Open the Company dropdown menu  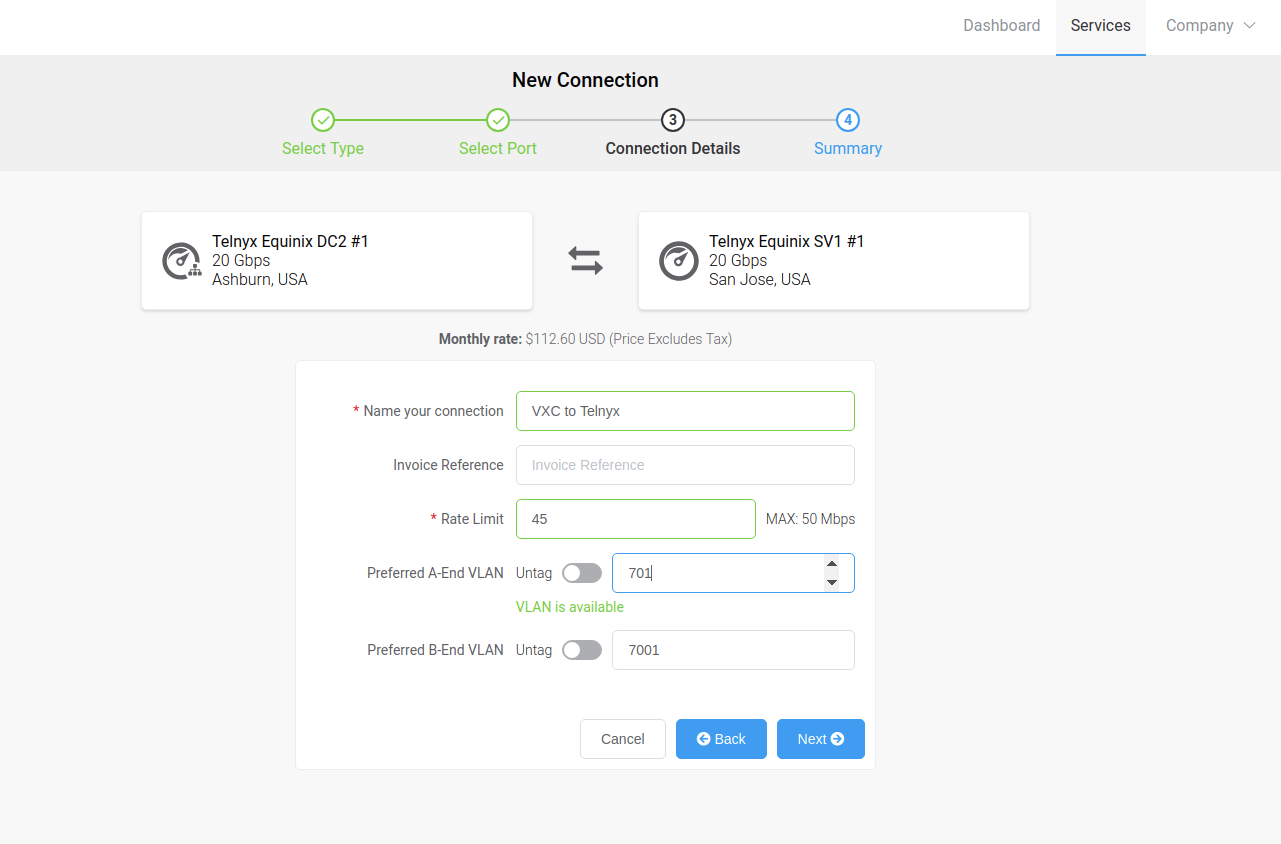pos(1210,26)
